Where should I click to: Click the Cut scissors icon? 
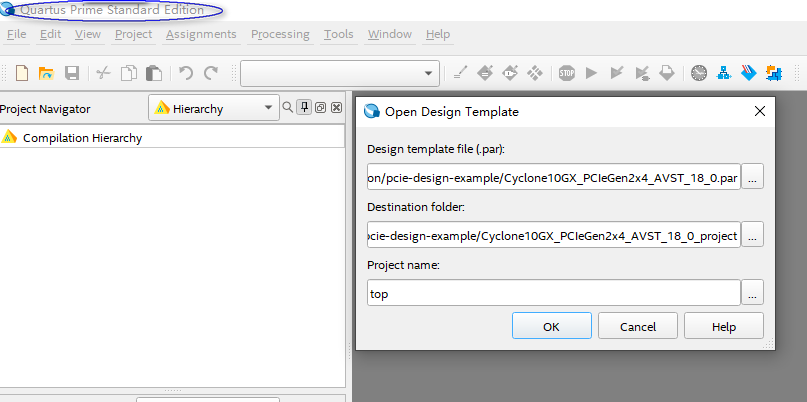tap(103, 73)
